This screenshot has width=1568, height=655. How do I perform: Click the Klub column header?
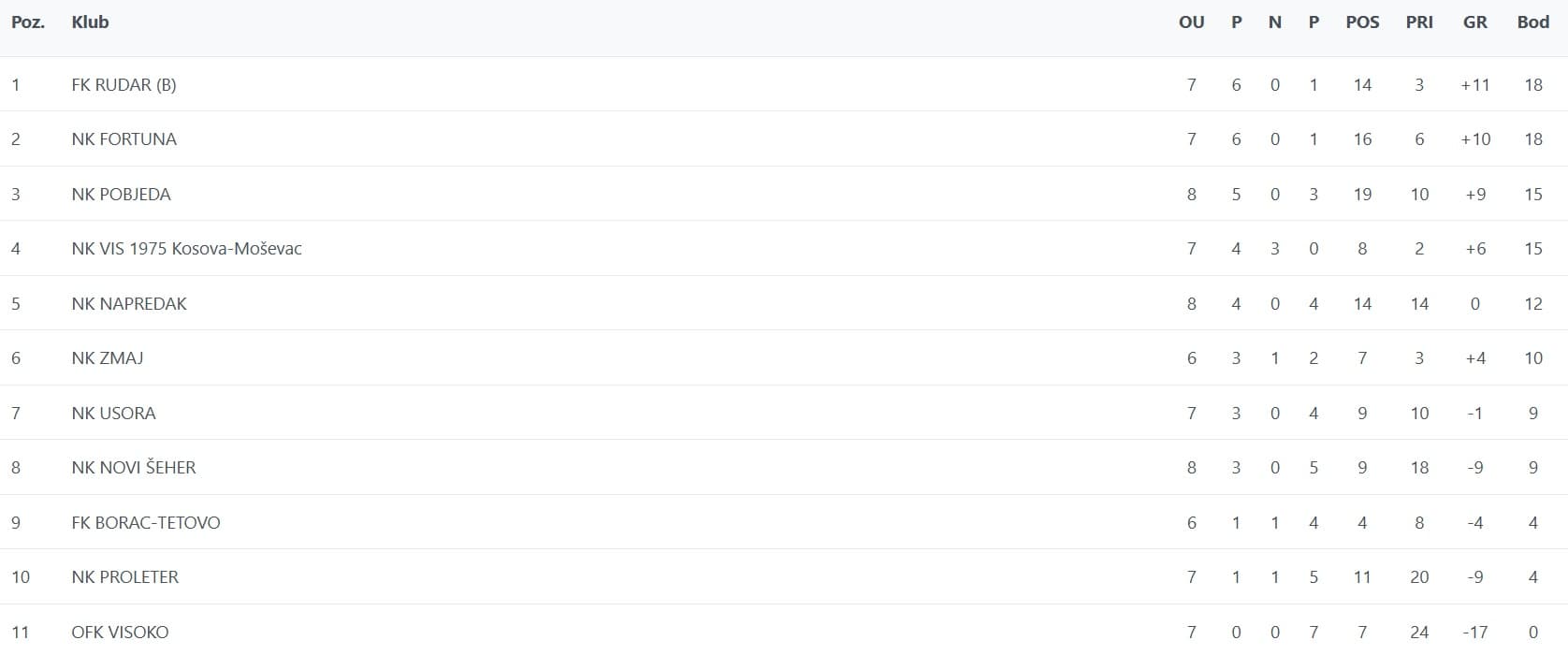[90, 22]
